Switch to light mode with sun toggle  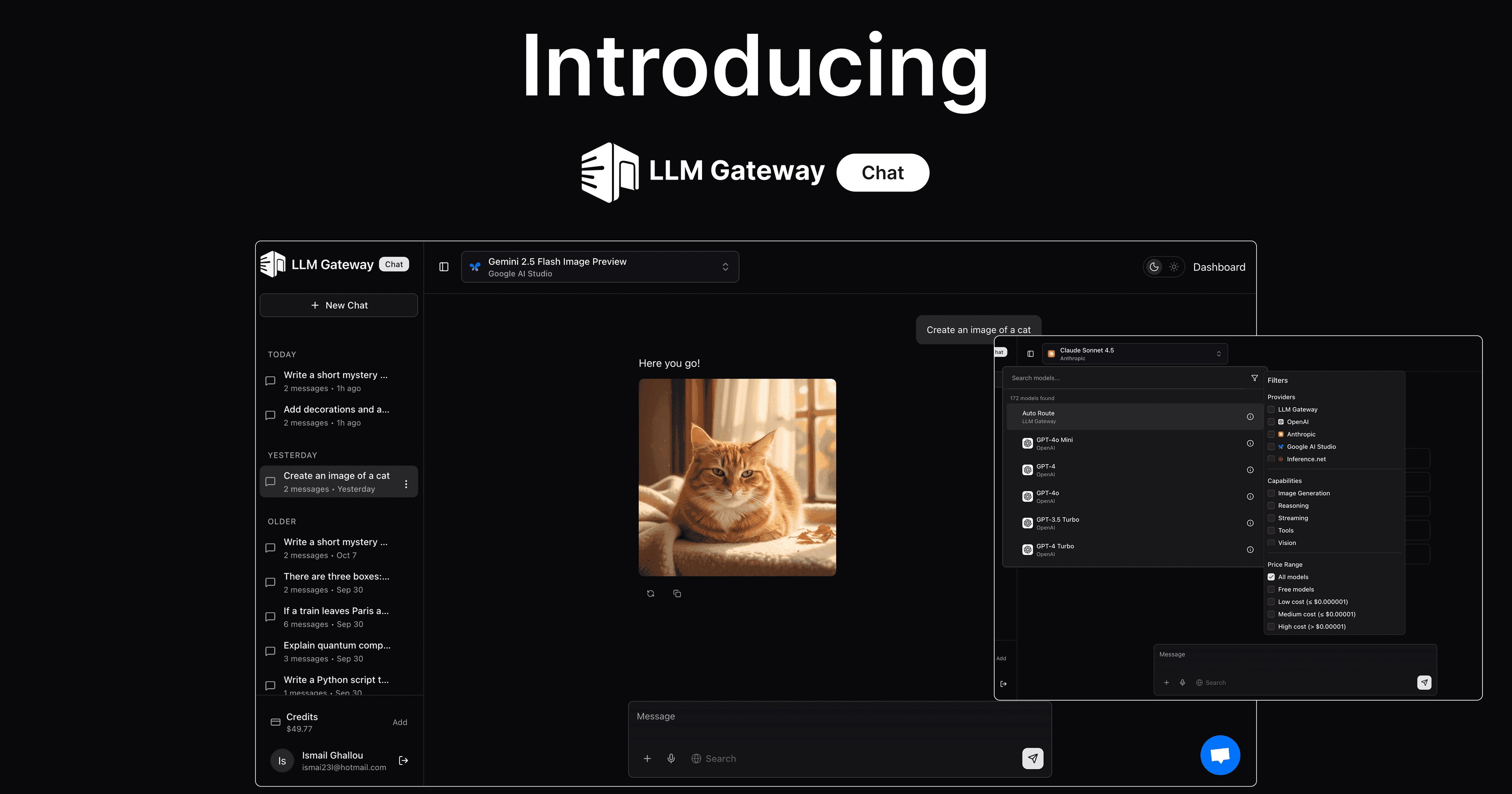tap(1174, 266)
